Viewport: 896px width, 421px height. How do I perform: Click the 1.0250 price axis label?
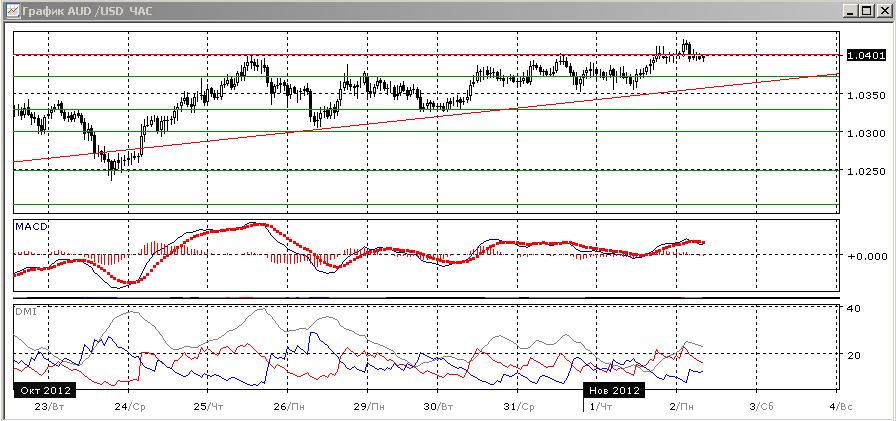865,171
